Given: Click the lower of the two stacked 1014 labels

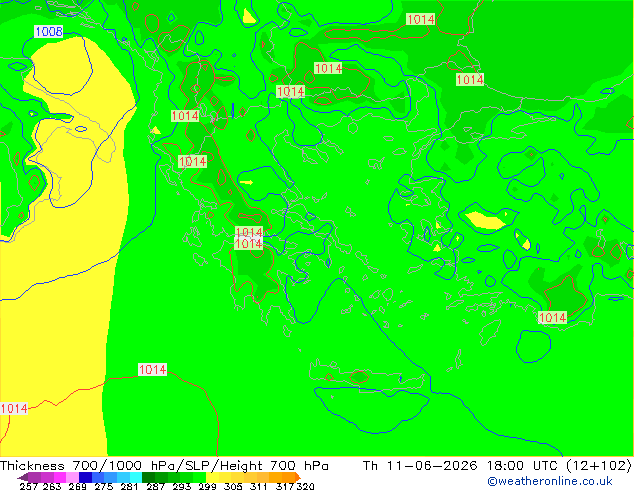Looking at the screenshot, I should tap(249, 244).
